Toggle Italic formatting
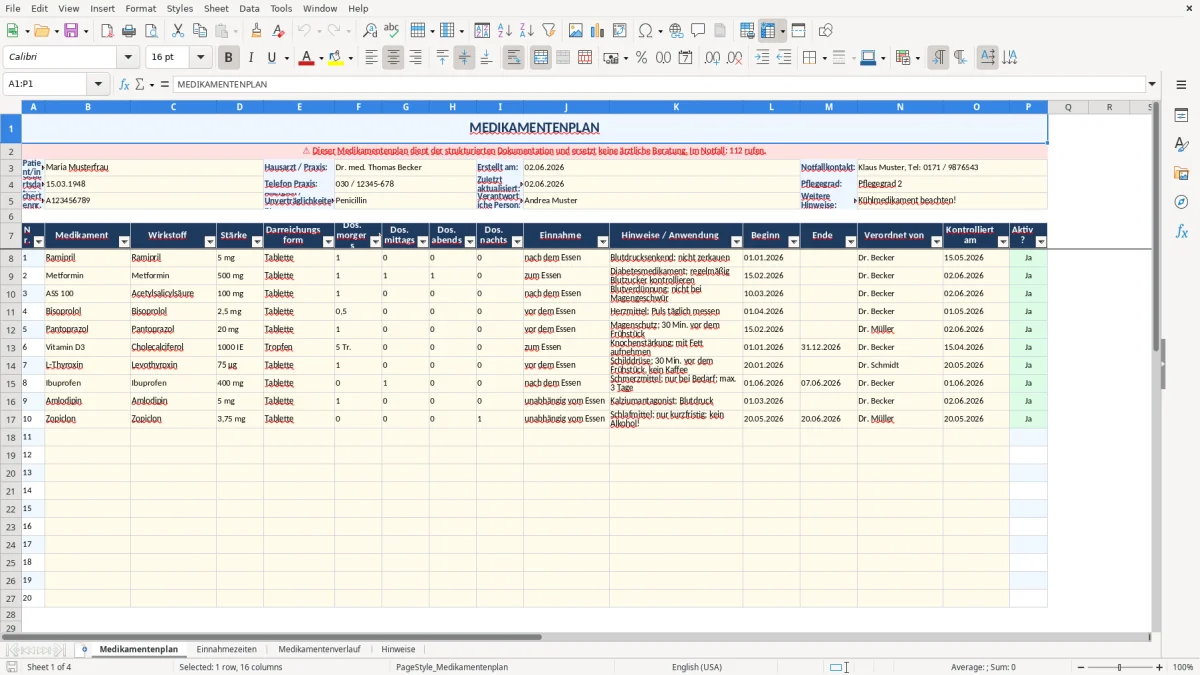The height and width of the screenshot is (675, 1200). pyautogui.click(x=250, y=58)
